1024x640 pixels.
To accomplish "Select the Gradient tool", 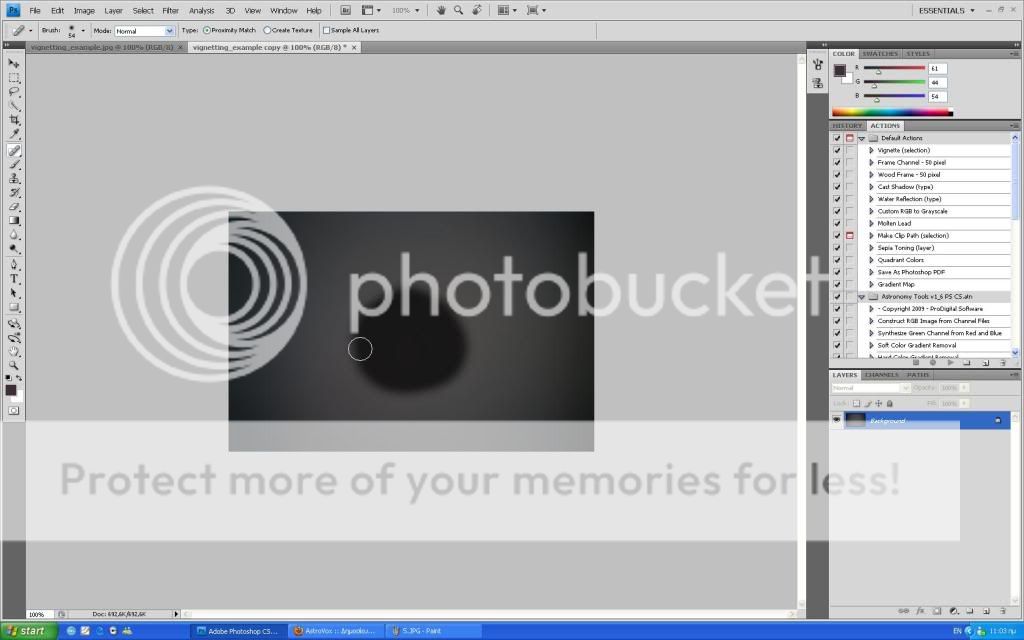I will 14,221.
